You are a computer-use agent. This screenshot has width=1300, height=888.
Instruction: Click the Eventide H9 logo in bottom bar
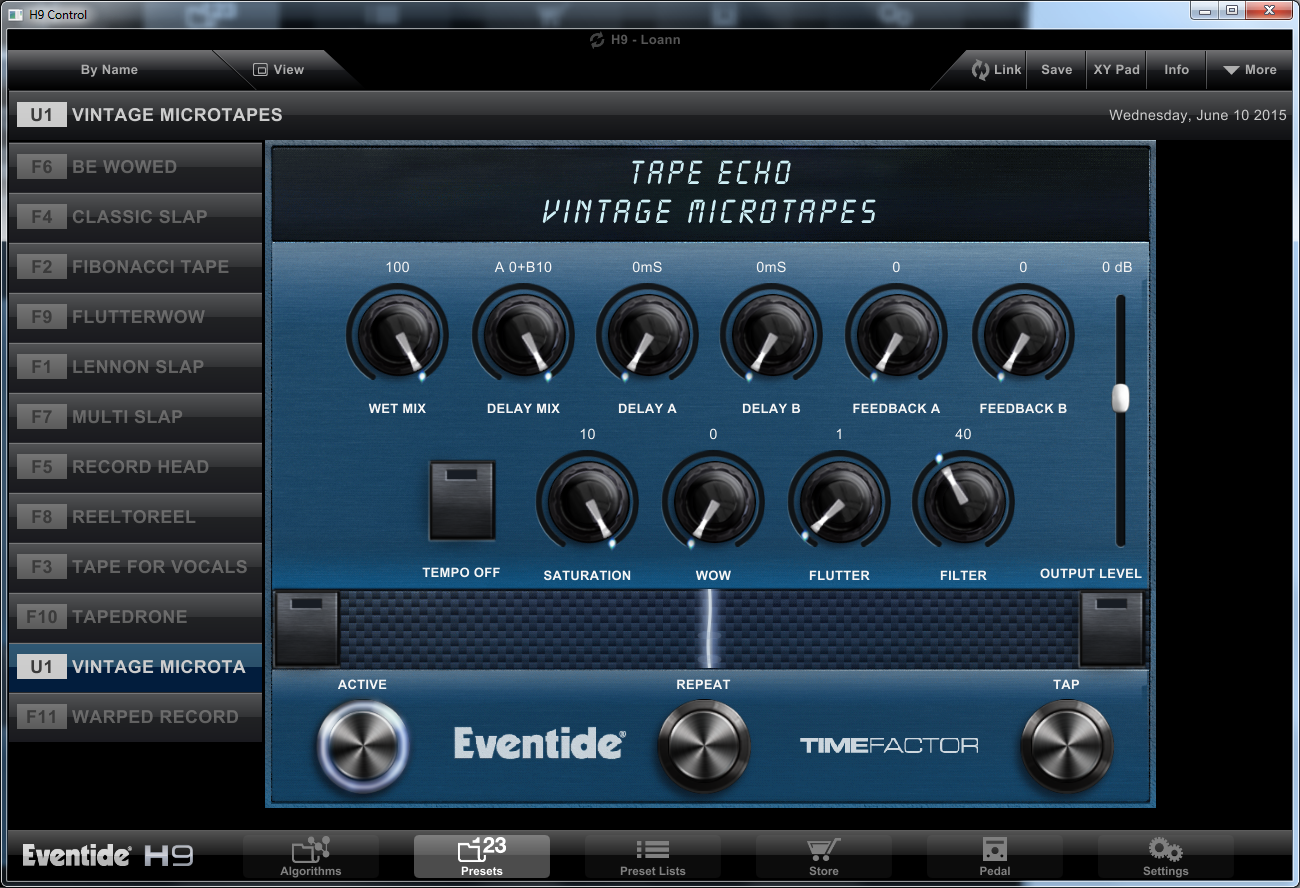(x=108, y=856)
